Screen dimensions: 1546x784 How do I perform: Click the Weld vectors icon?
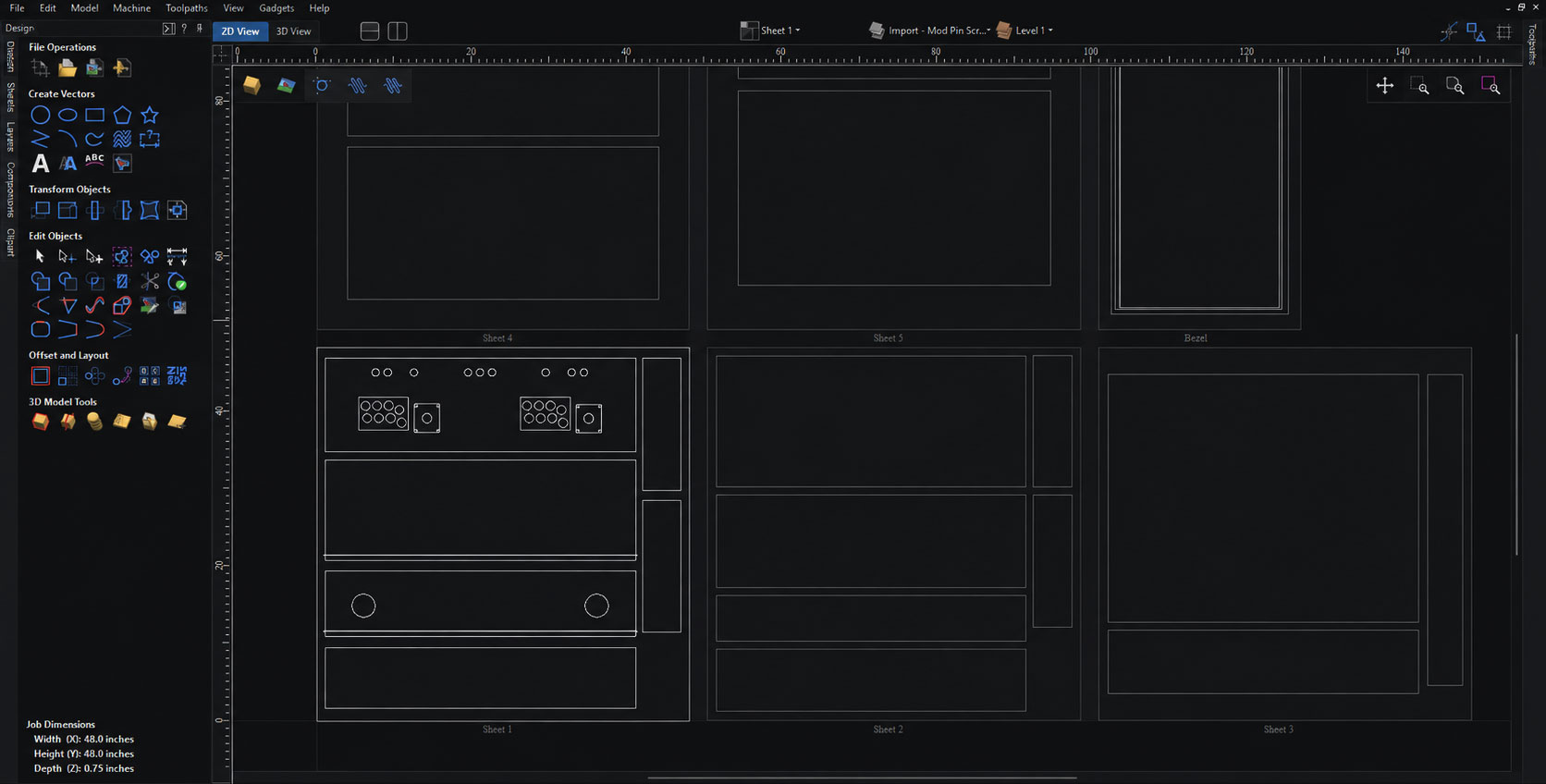[41, 281]
